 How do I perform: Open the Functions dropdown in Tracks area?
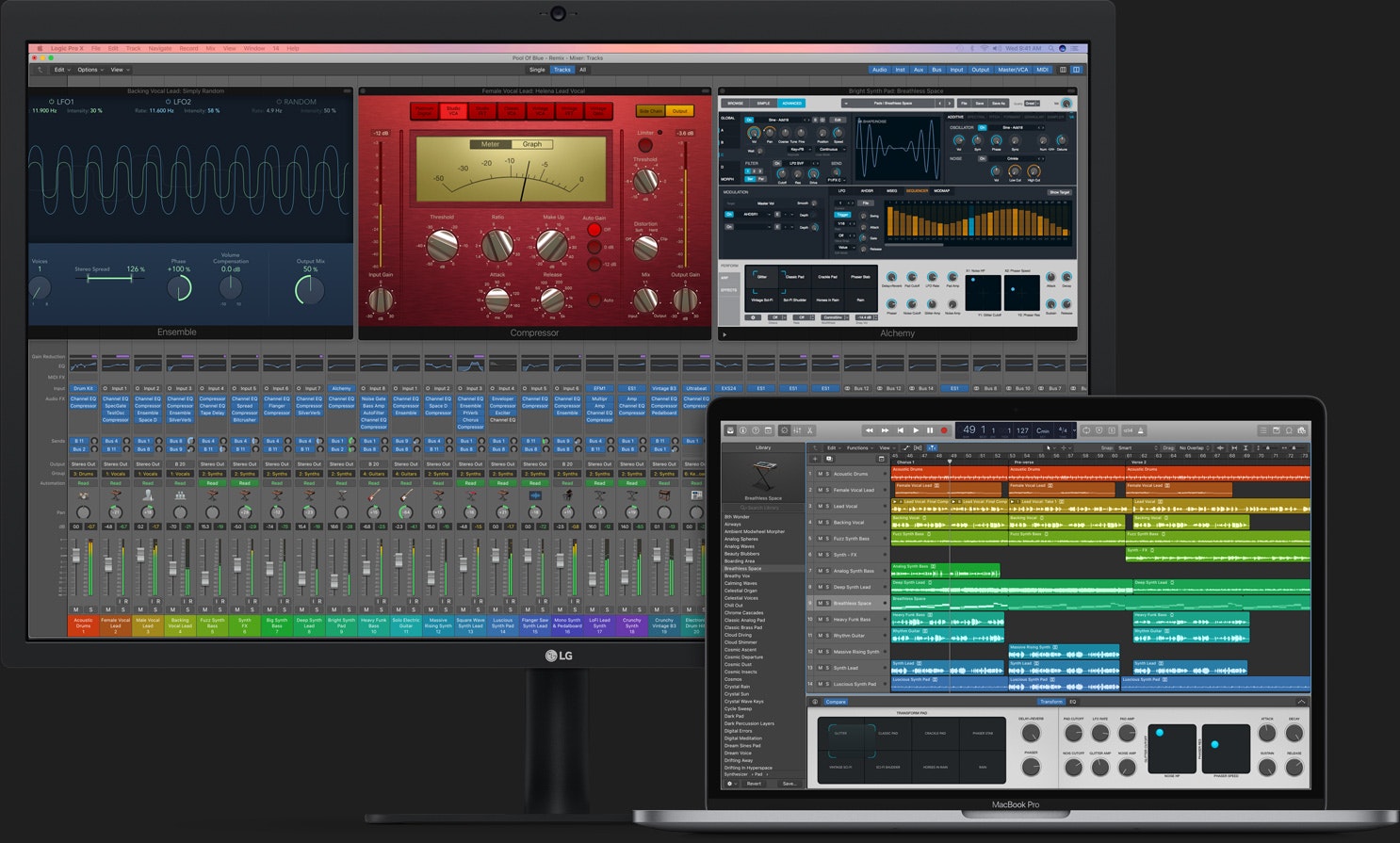point(859,448)
